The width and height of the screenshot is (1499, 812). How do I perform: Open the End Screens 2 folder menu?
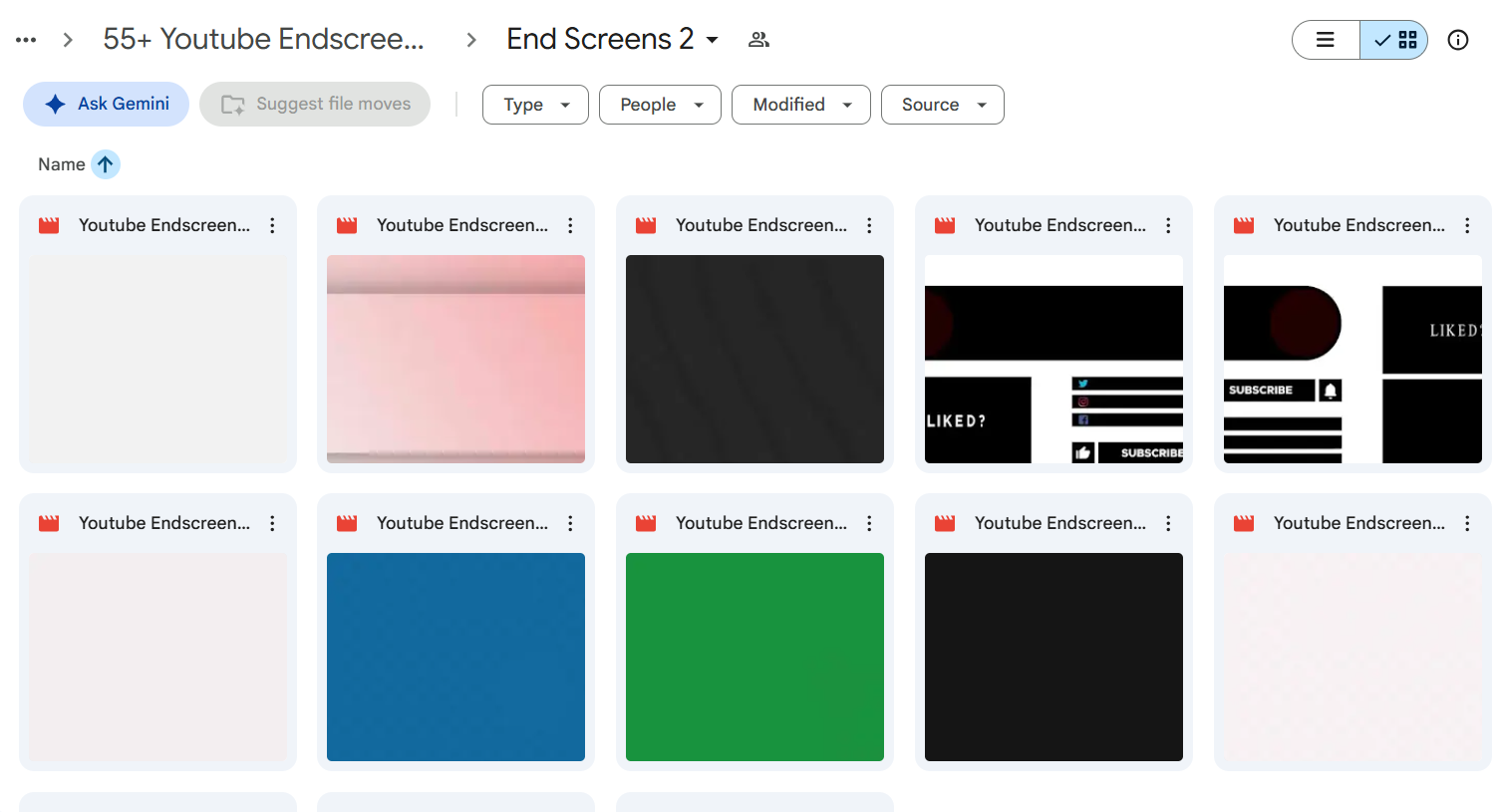click(x=613, y=39)
